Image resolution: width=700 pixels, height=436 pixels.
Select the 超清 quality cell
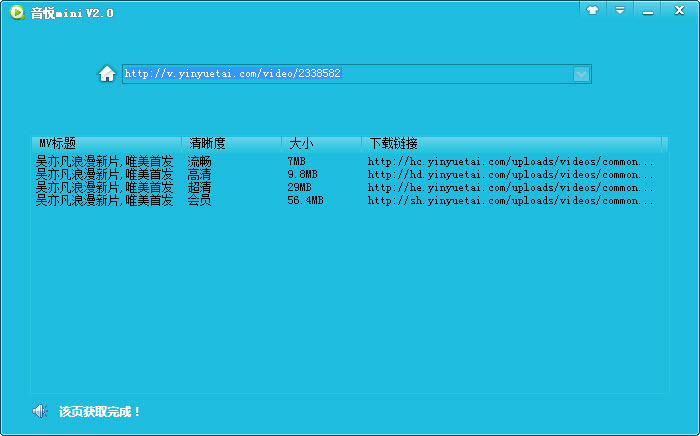(199, 187)
